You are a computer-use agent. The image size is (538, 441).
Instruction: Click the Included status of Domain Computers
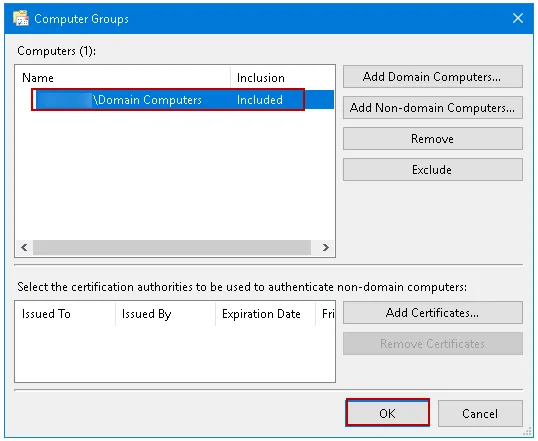pyautogui.click(x=260, y=100)
